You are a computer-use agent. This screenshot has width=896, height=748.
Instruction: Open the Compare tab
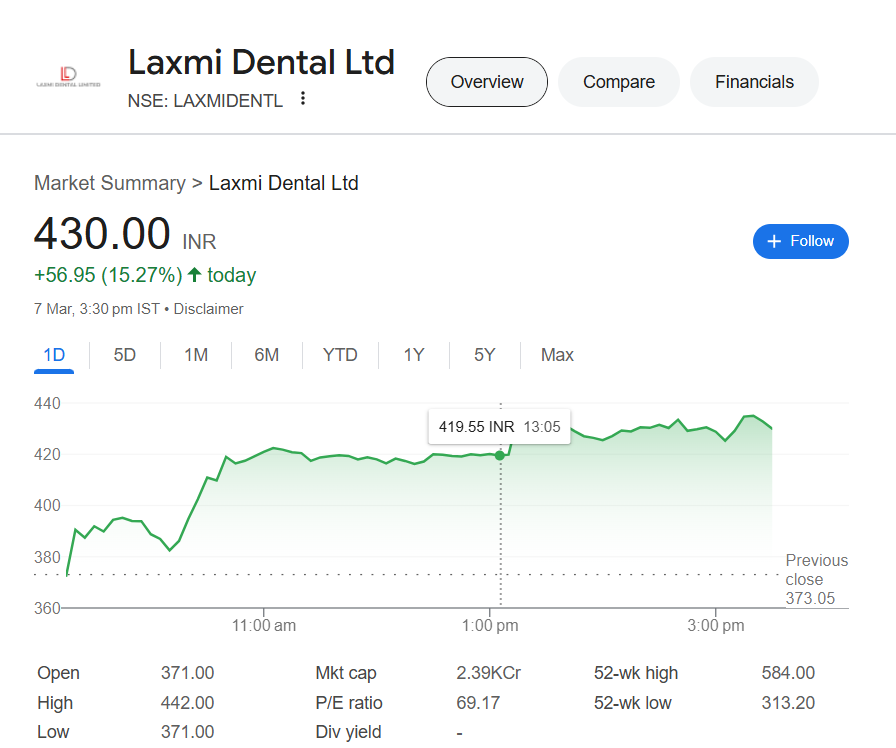click(x=619, y=82)
